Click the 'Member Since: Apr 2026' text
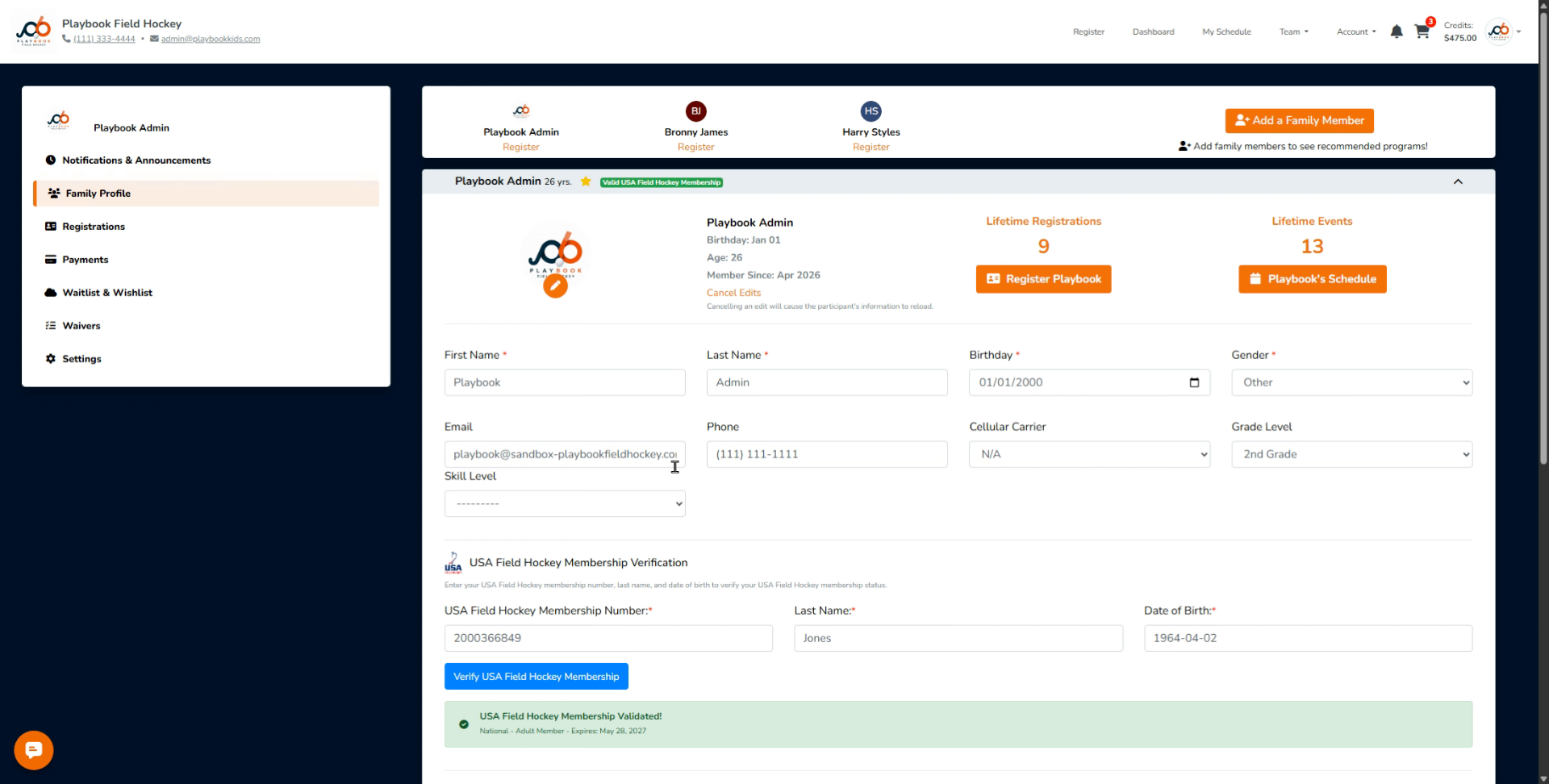This screenshot has width=1549, height=784. (763, 275)
